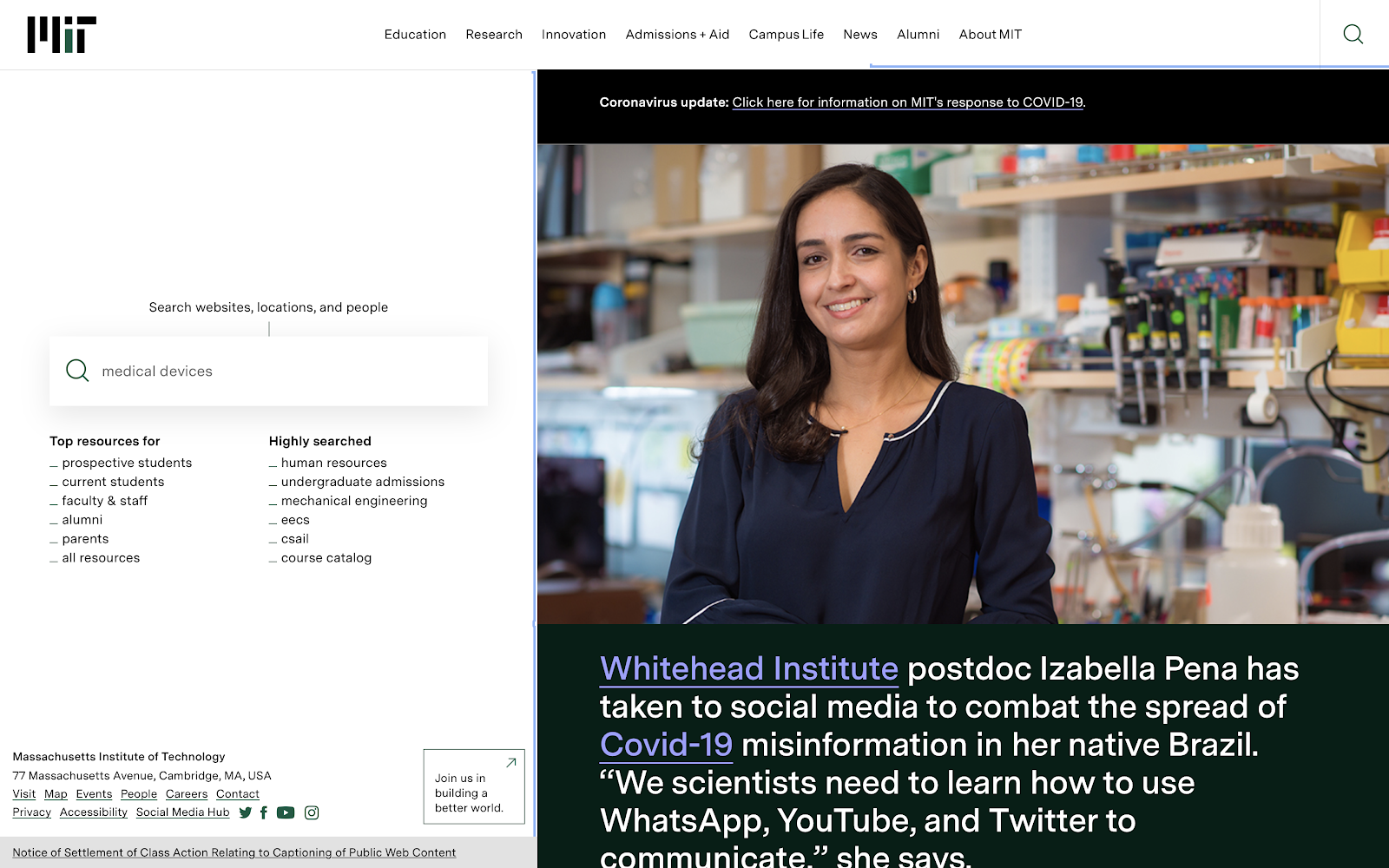The image size is (1389, 868).
Task: Click the MIT logo
Action: tap(62, 35)
